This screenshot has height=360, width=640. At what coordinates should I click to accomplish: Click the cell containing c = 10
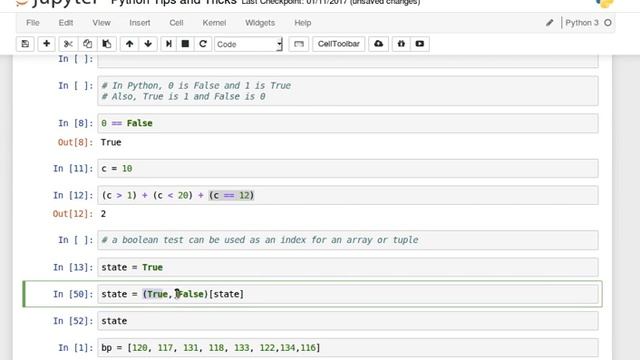(348, 169)
